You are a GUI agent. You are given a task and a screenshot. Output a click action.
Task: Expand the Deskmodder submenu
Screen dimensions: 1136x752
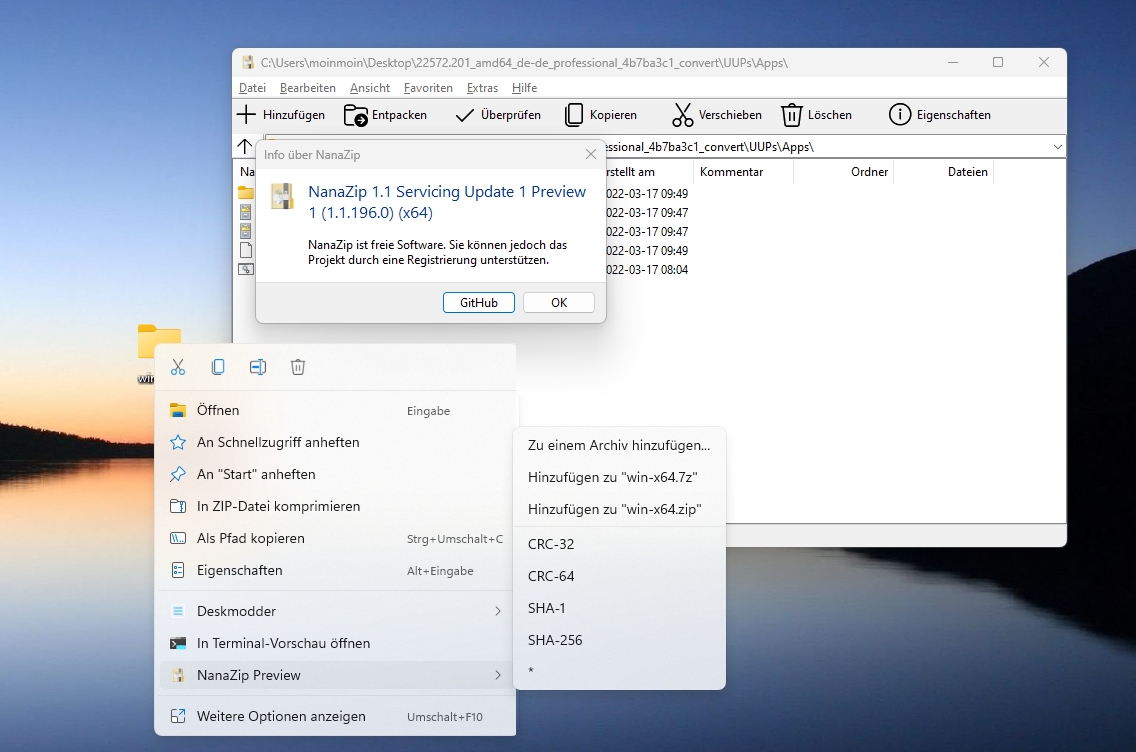pyautogui.click(x=336, y=611)
